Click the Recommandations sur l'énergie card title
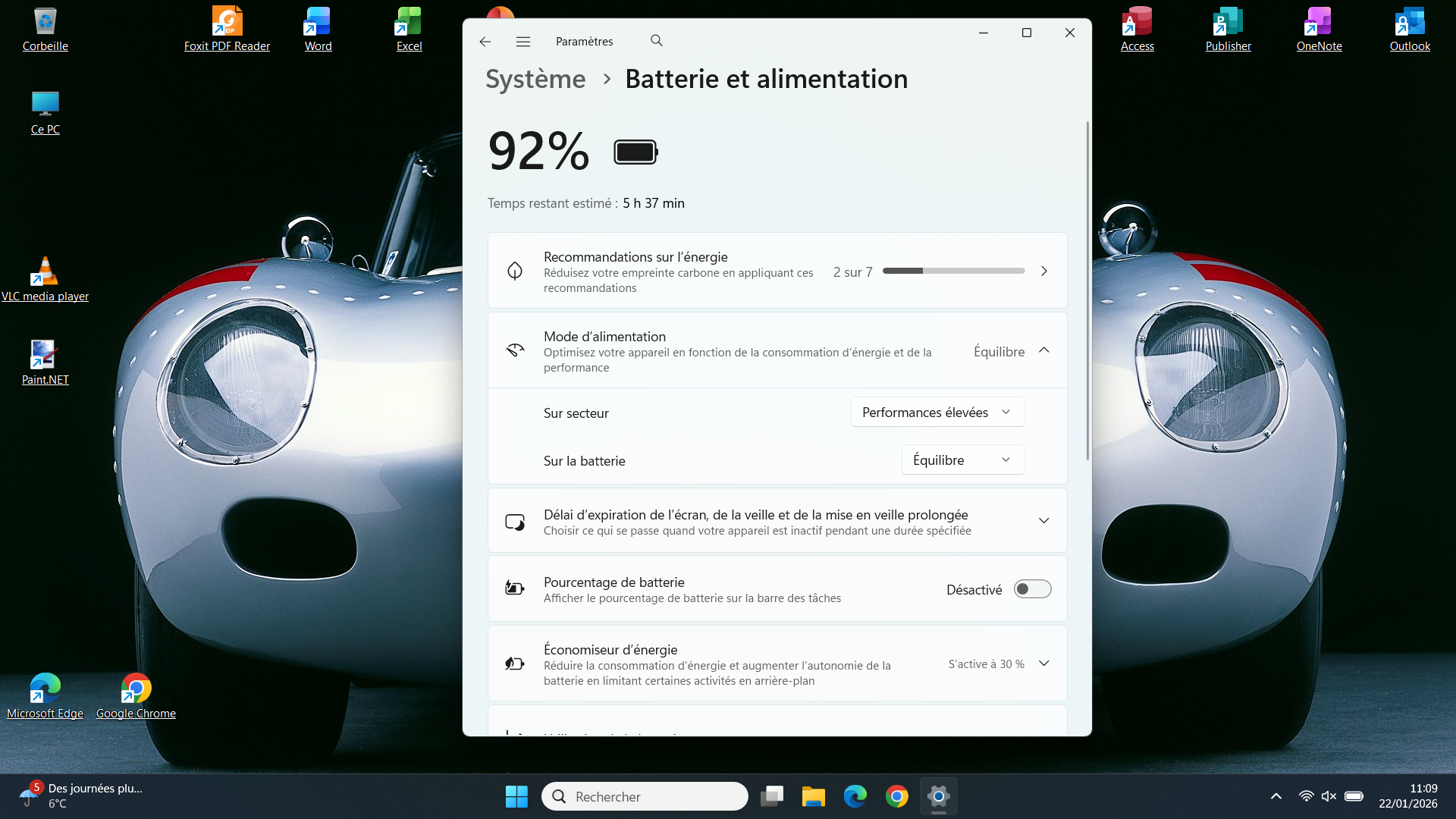 [635, 257]
